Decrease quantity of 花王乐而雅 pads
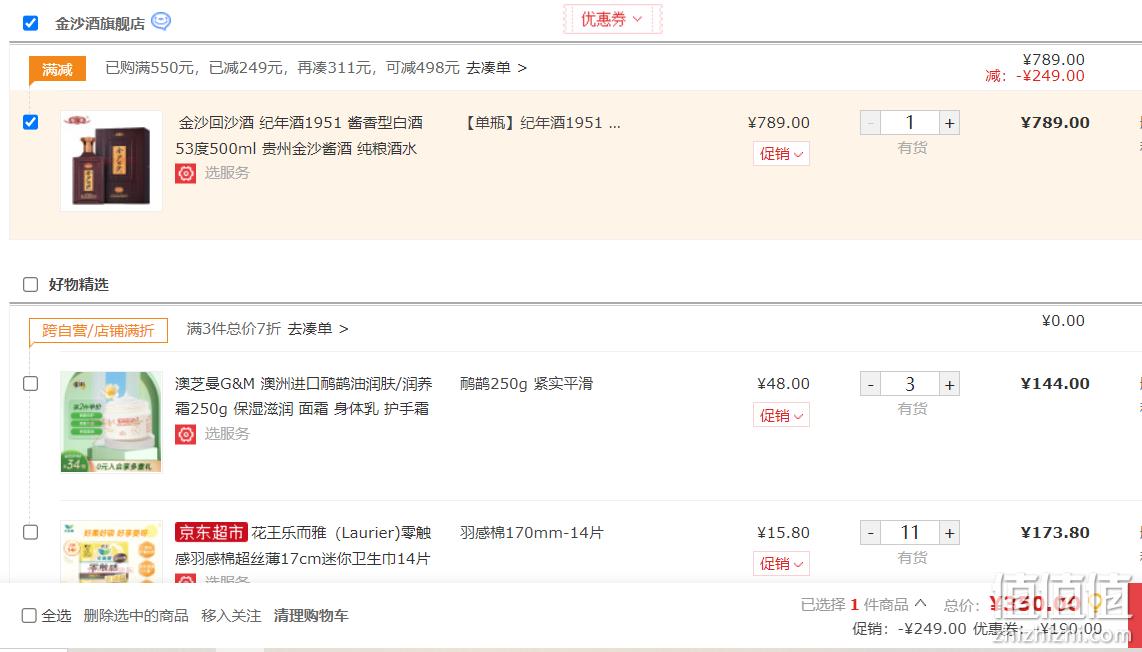The image size is (1142, 652). 870,533
